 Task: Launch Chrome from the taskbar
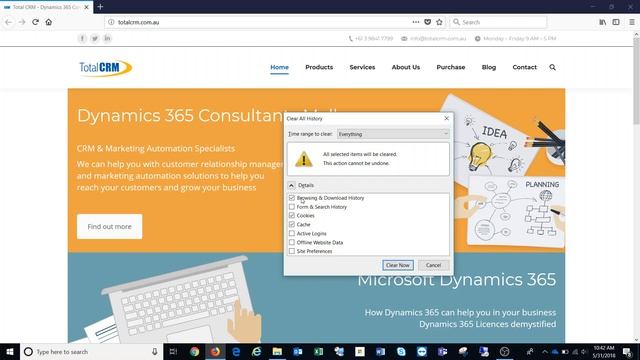tap(194, 351)
